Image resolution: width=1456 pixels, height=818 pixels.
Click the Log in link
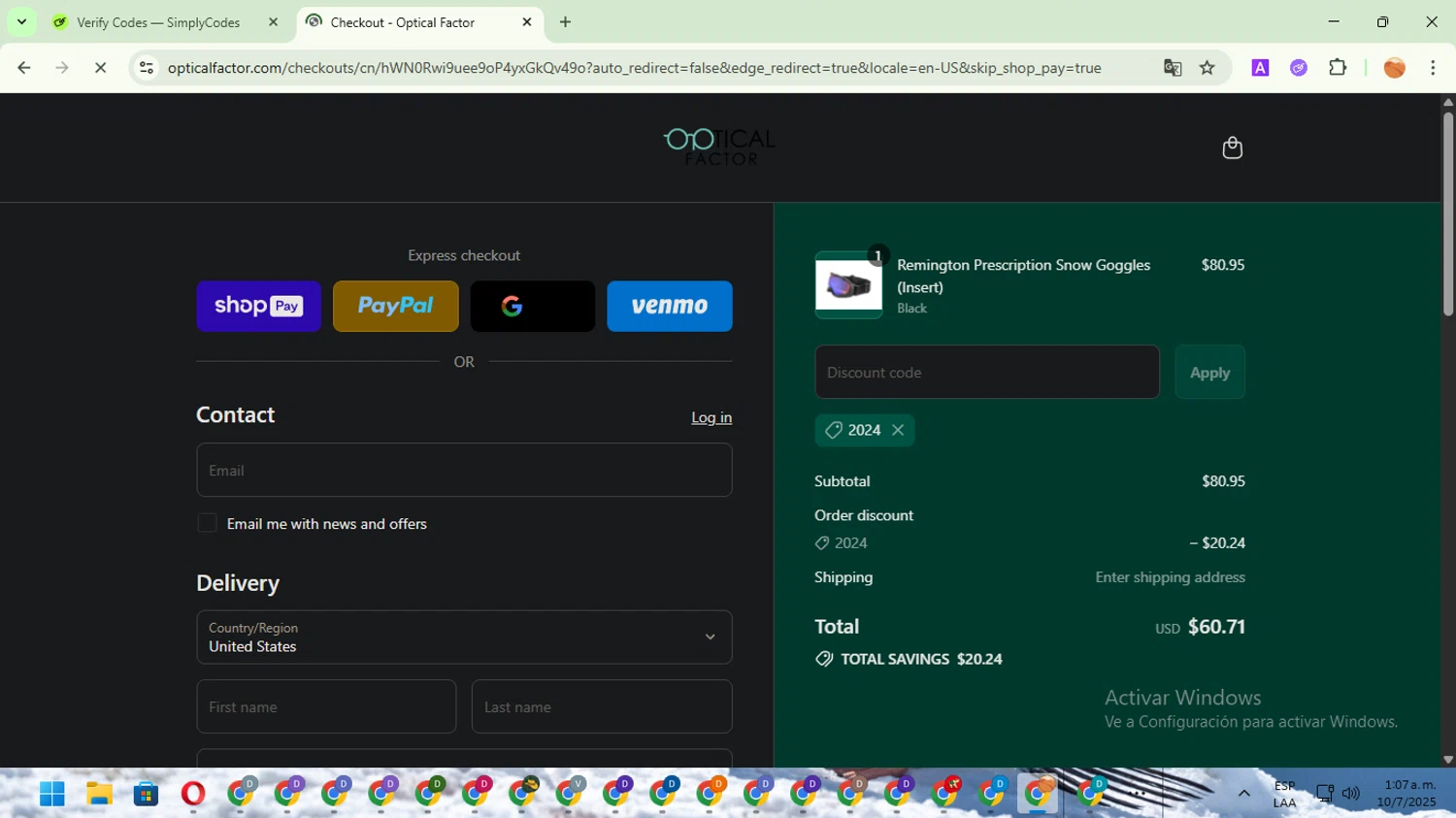(711, 417)
